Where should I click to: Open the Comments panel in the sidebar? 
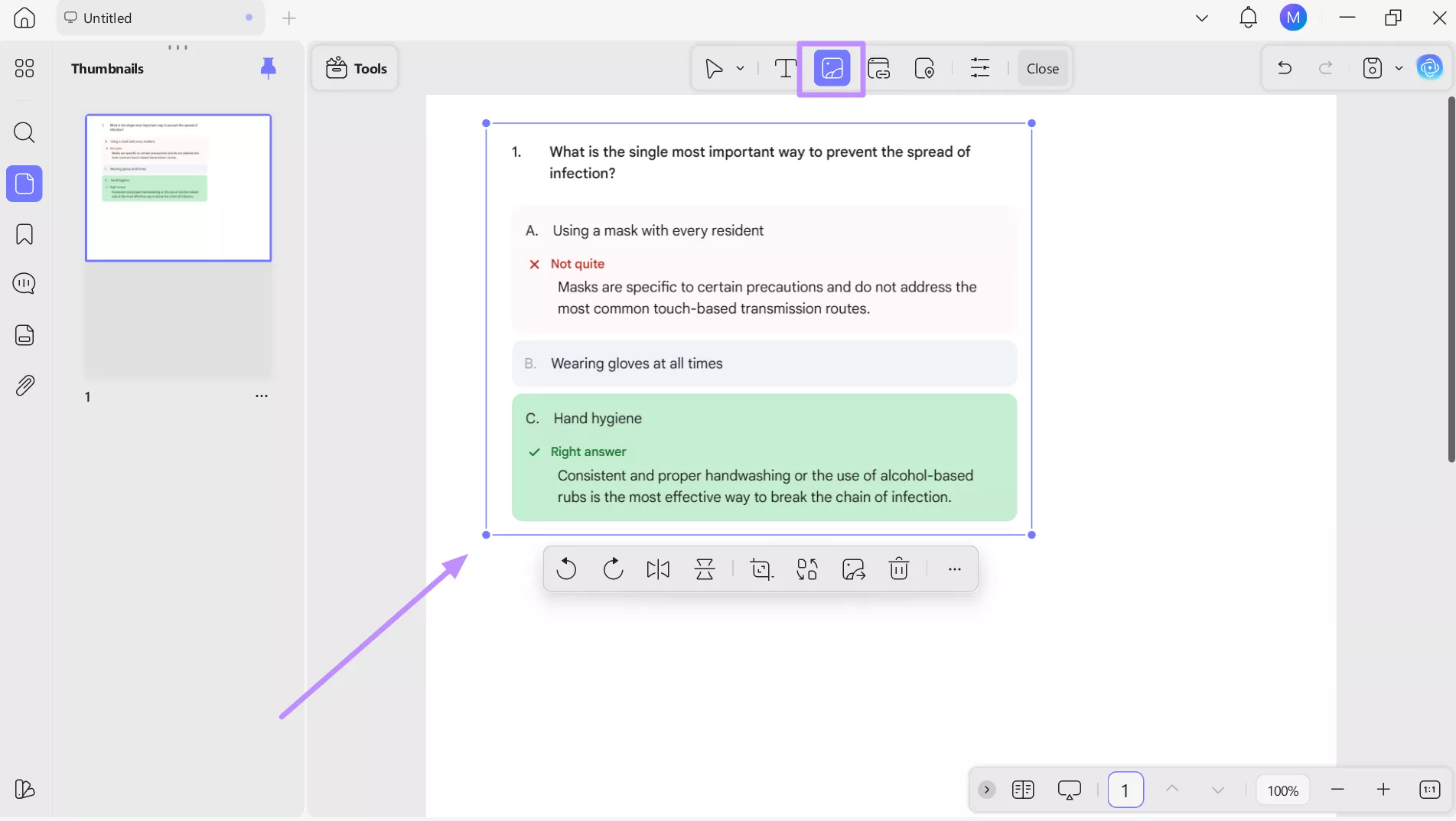point(24,283)
